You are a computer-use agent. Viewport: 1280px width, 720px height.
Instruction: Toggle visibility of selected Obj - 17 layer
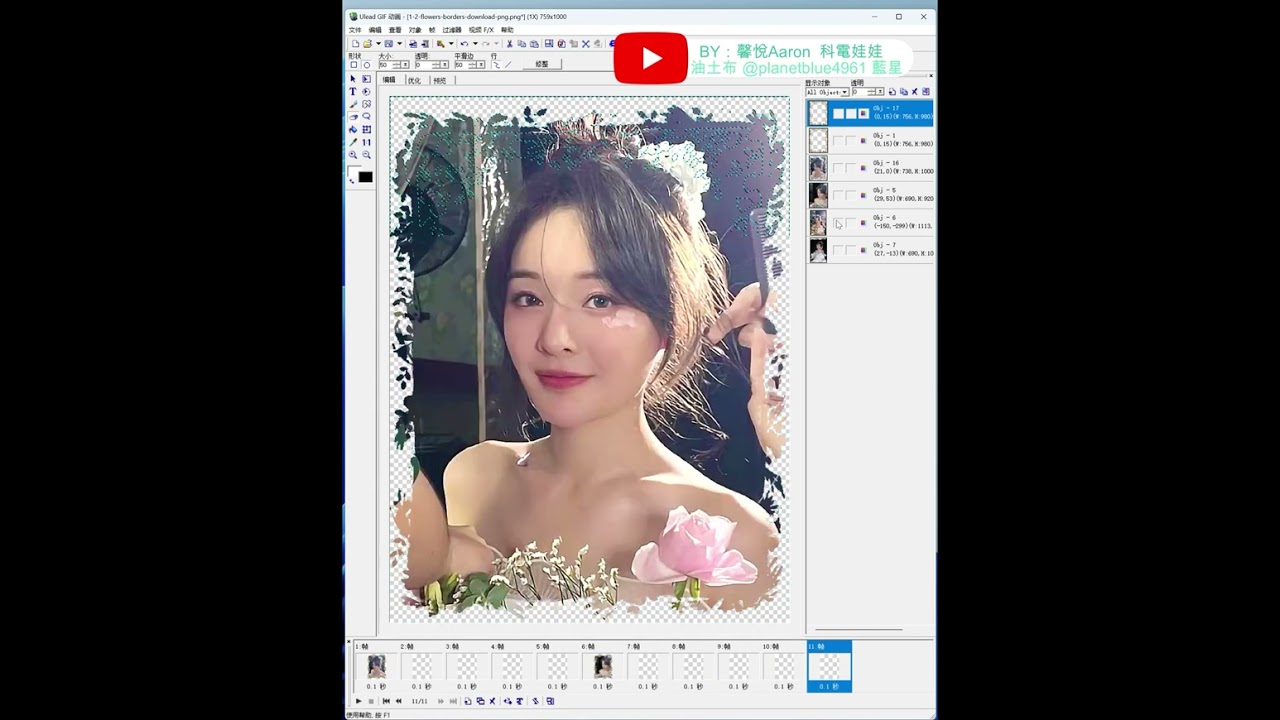[838, 113]
